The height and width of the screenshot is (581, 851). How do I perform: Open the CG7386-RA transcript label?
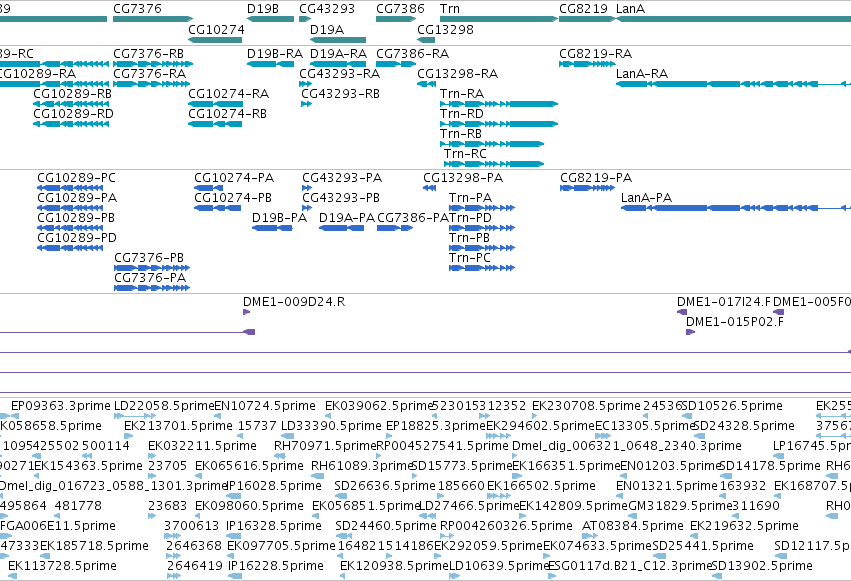pyautogui.click(x=412, y=54)
